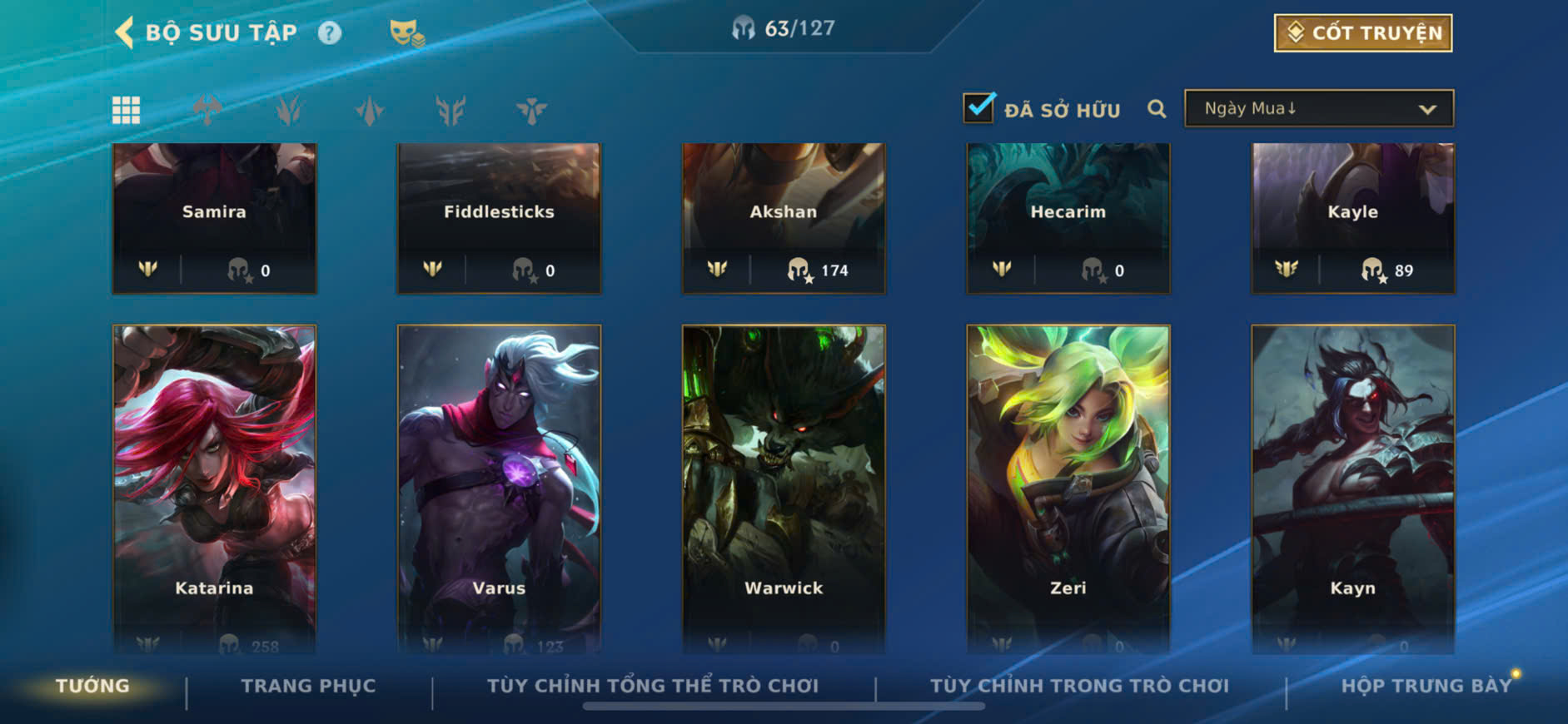Open the search magnifier icon

pos(1157,109)
